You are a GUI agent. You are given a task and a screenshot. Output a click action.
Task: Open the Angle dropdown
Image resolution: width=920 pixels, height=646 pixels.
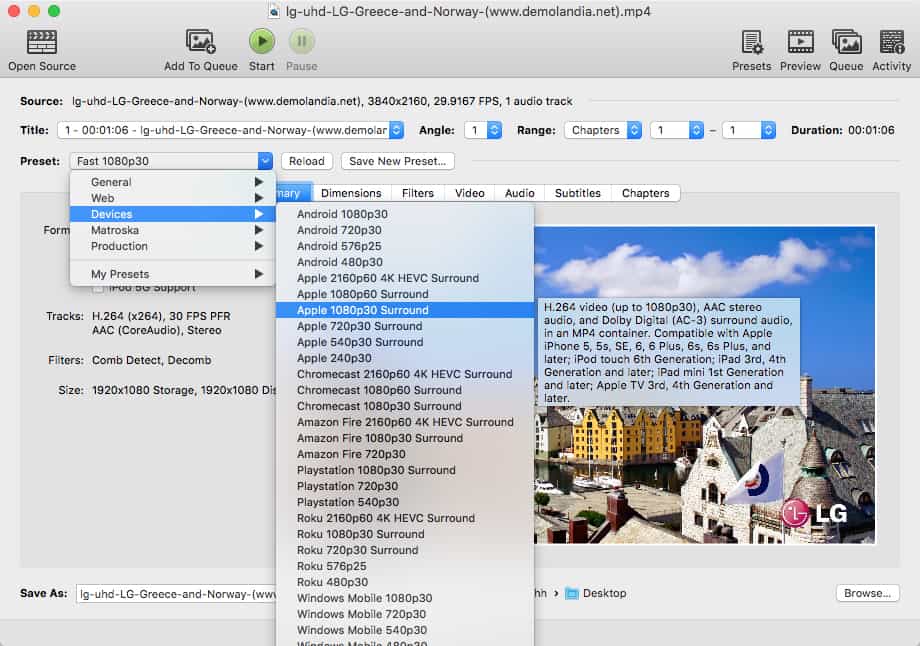point(483,130)
